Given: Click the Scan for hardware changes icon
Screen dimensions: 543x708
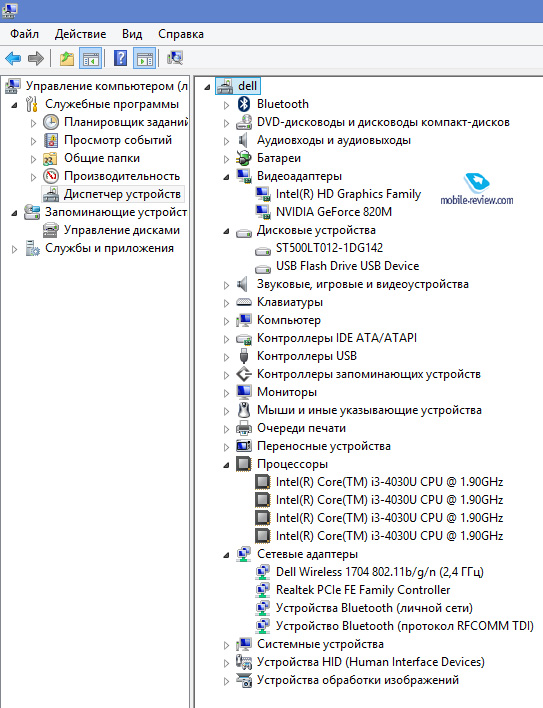Looking at the screenshot, I should coord(175,58).
